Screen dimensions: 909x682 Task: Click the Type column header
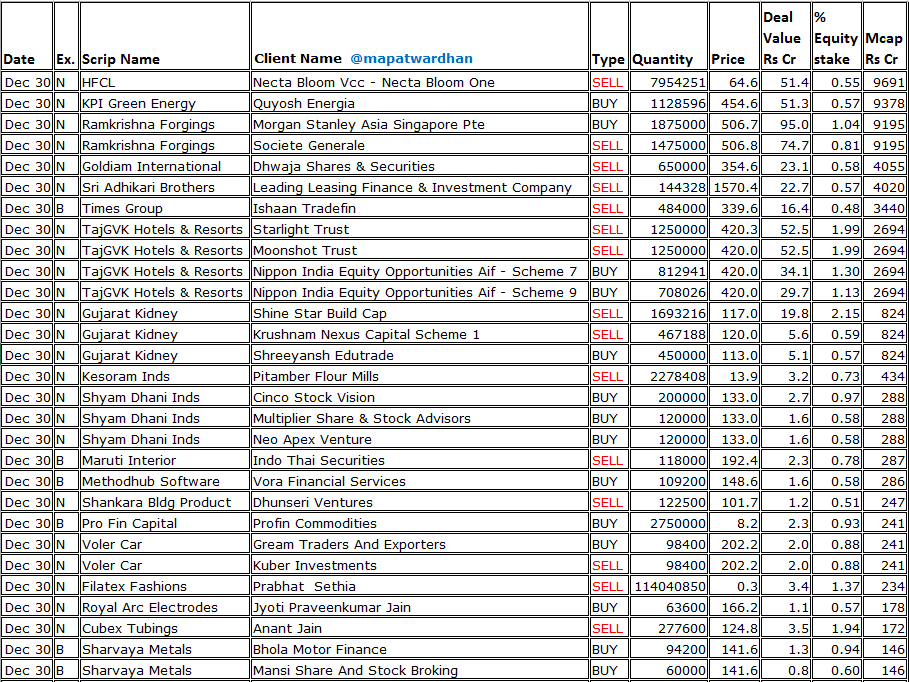pyautogui.click(x=609, y=36)
